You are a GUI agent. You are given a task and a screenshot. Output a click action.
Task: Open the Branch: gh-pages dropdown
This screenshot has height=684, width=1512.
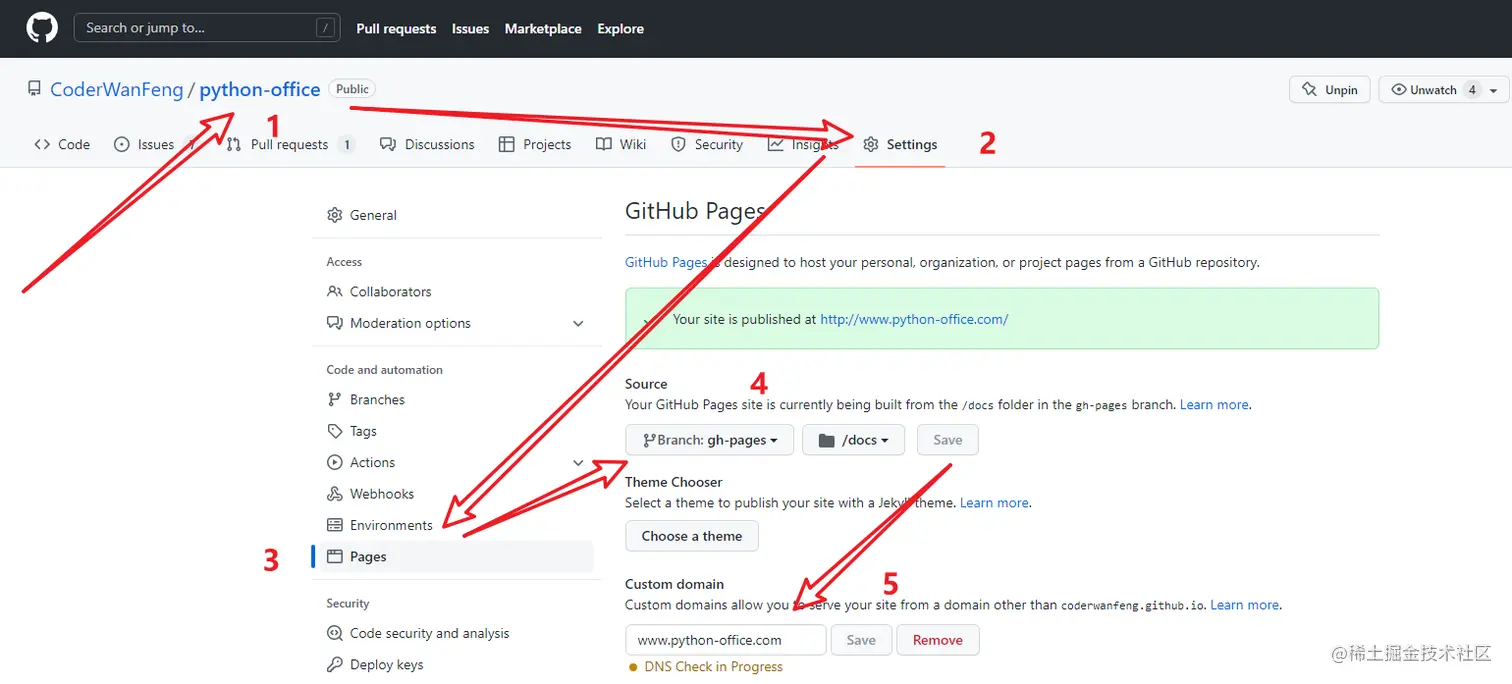[709, 440]
